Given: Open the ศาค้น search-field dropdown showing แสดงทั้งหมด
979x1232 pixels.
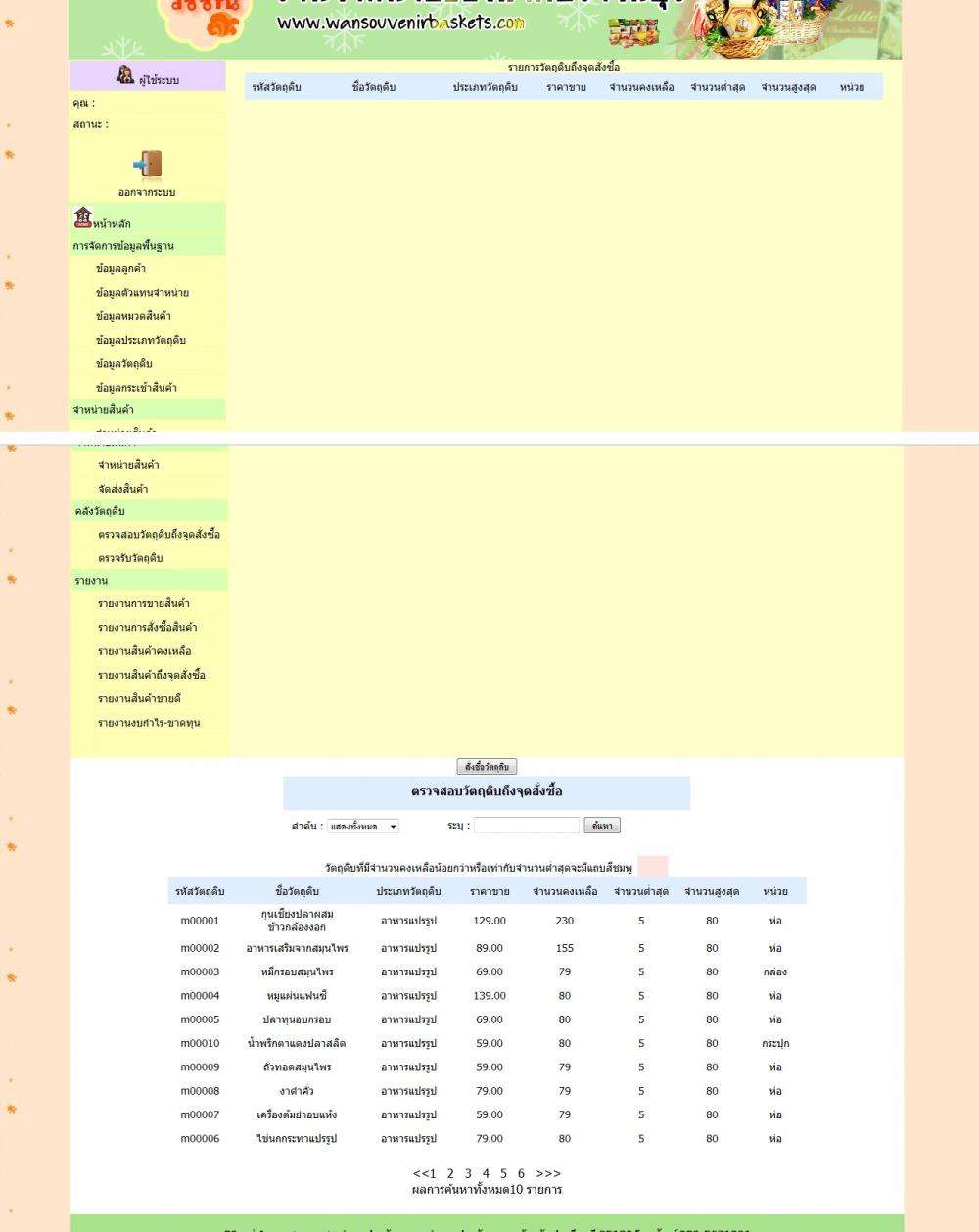Looking at the screenshot, I should [363, 826].
